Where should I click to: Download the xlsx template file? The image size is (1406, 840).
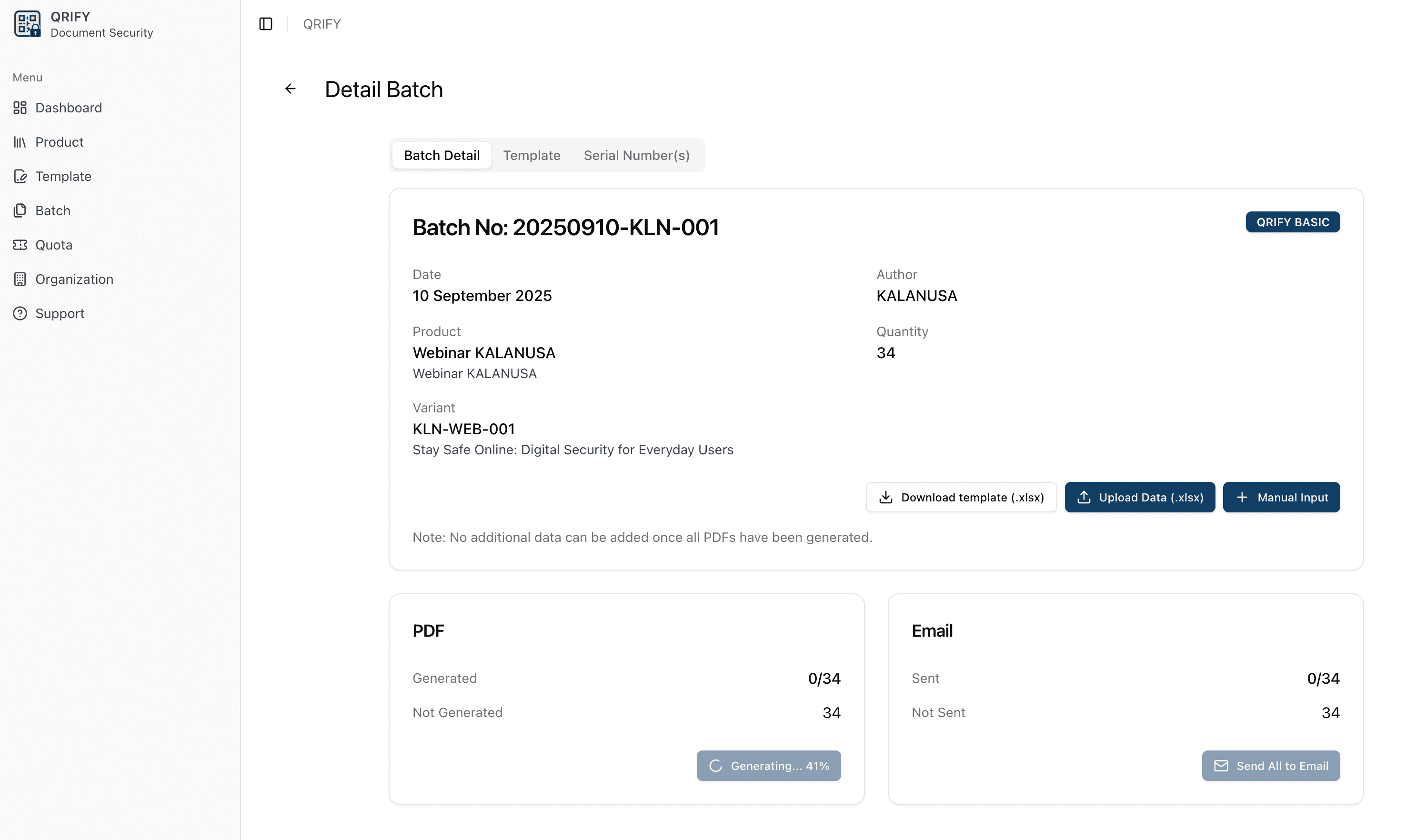coord(961,497)
